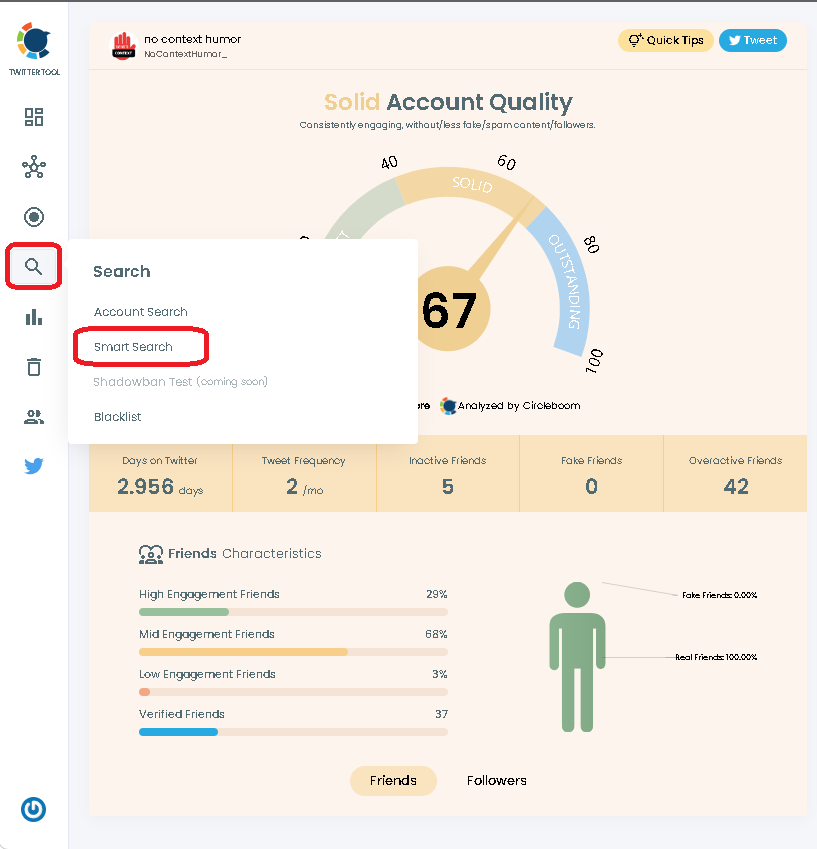
Task: Switch to the Followers view
Action: (x=496, y=781)
